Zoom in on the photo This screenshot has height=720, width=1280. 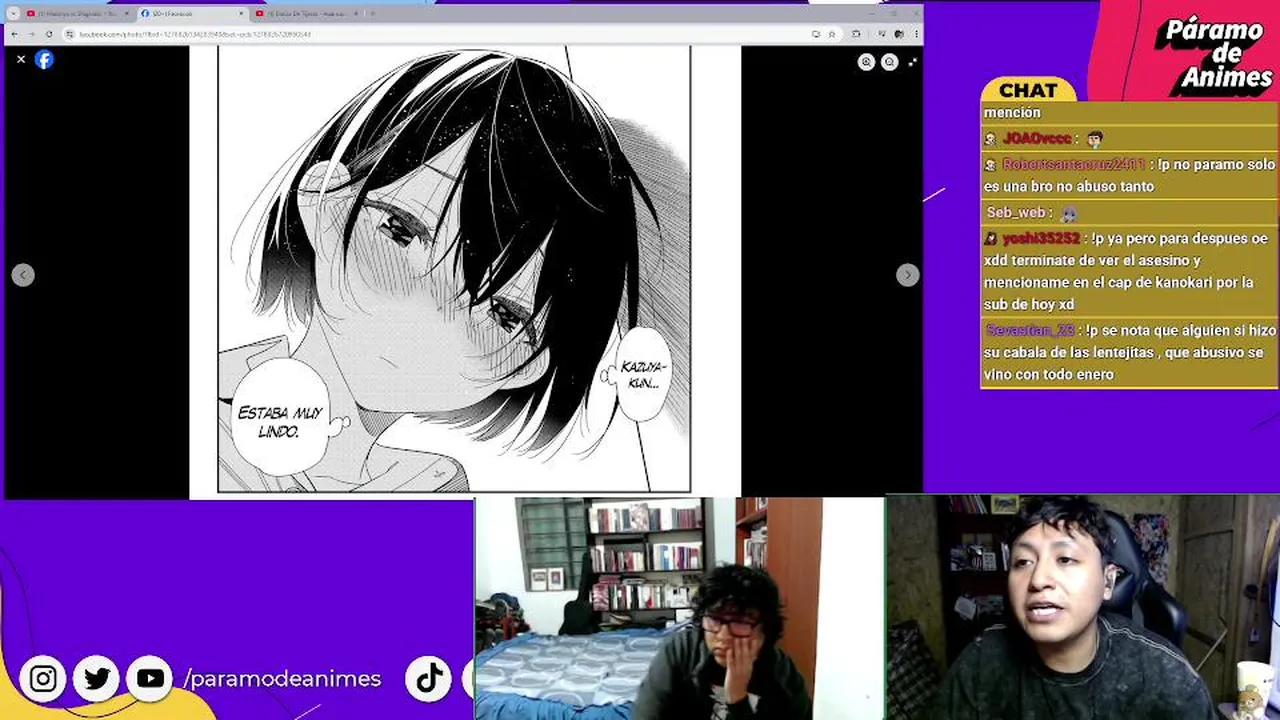(866, 62)
